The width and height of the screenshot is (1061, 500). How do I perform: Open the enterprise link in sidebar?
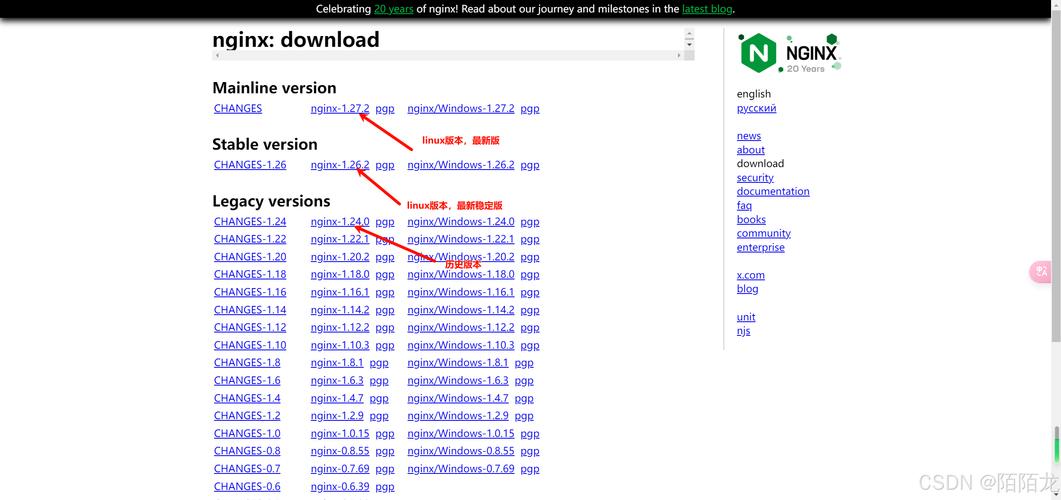pos(761,247)
